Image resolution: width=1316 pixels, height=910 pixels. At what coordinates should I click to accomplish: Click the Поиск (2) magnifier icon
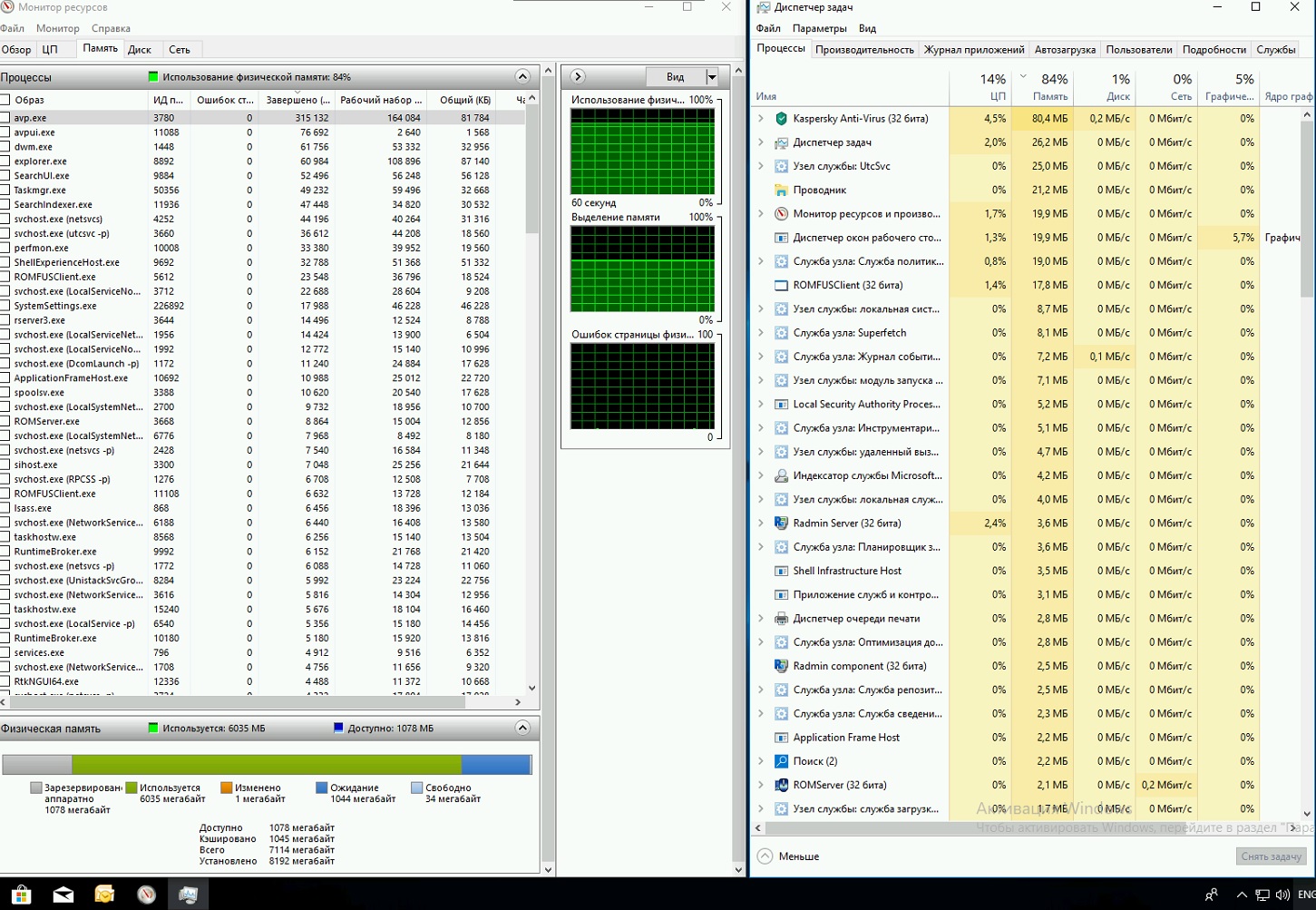781,761
